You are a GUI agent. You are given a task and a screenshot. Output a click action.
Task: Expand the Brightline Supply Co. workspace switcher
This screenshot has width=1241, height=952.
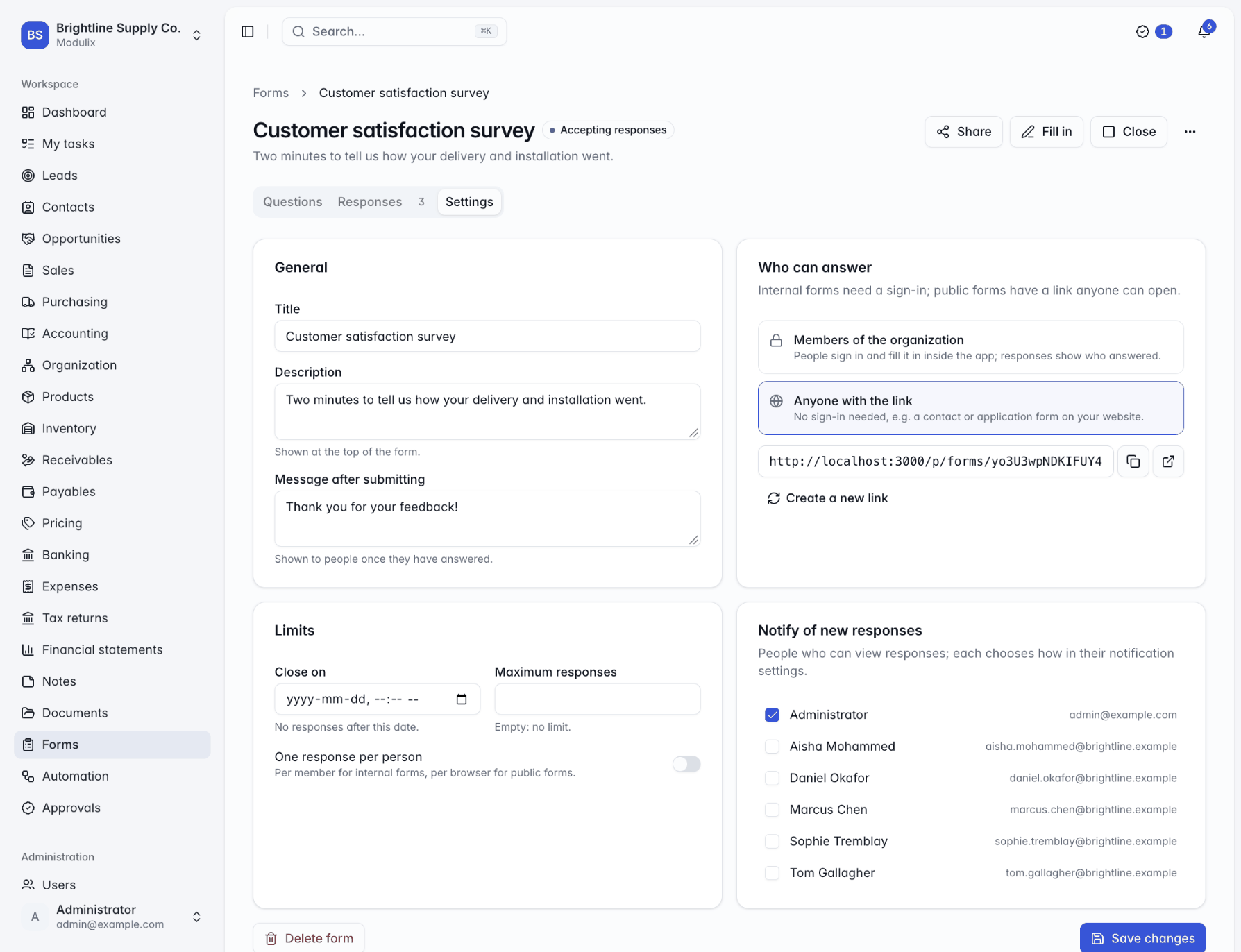coord(112,35)
